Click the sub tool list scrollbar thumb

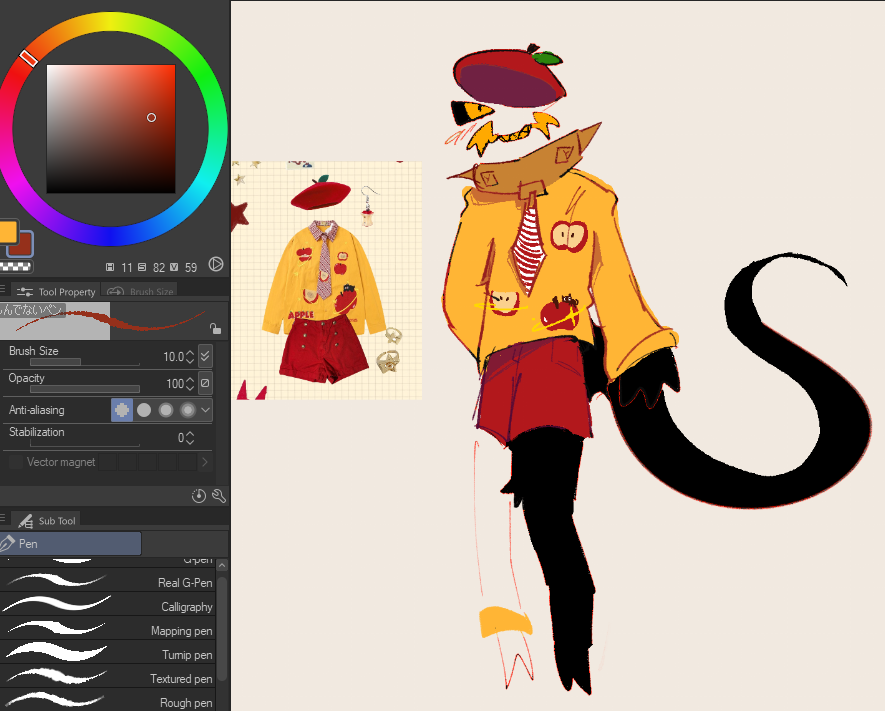[222, 628]
